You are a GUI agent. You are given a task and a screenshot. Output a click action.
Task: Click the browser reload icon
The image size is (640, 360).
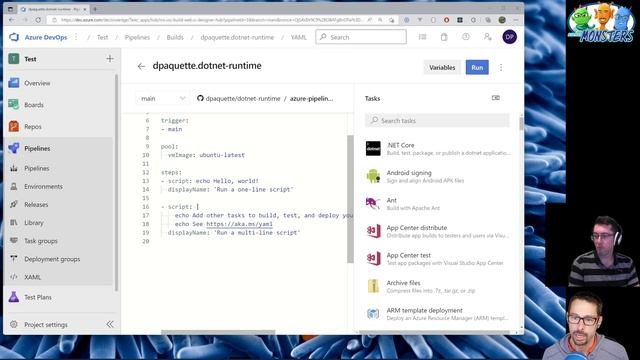(x=38, y=20)
